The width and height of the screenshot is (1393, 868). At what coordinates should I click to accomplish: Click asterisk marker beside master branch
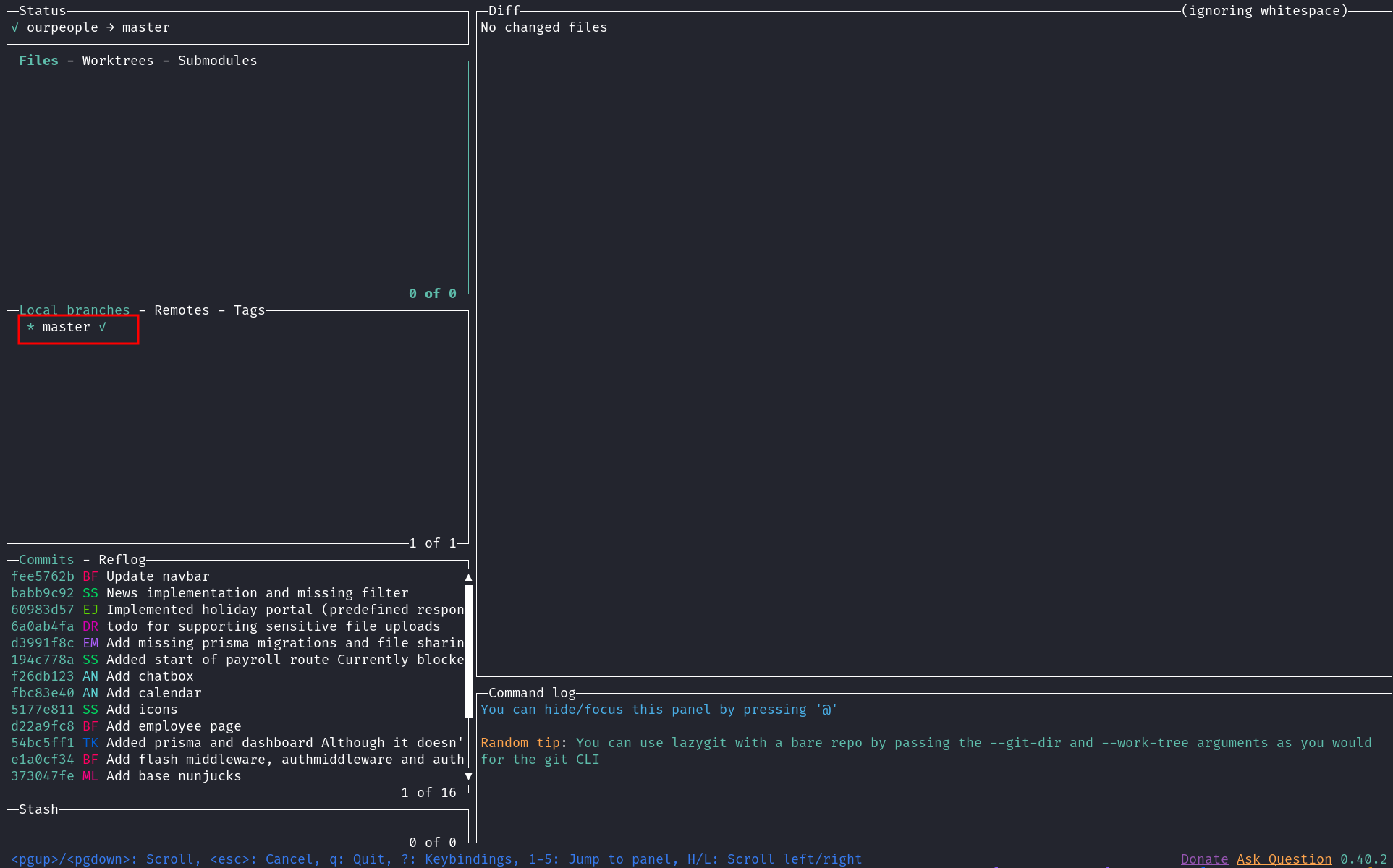tap(30, 327)
